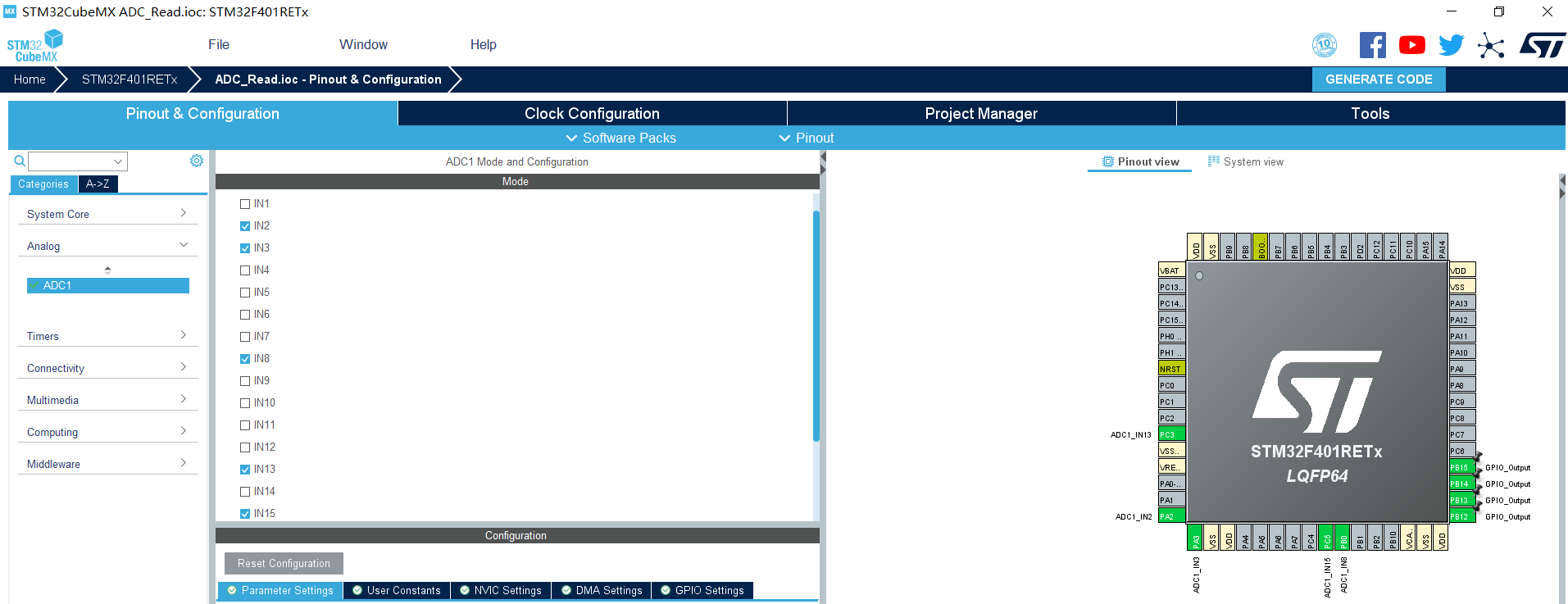Click the ST logo in header
The image size is (1568, 604).
[x=1543, y=45]
